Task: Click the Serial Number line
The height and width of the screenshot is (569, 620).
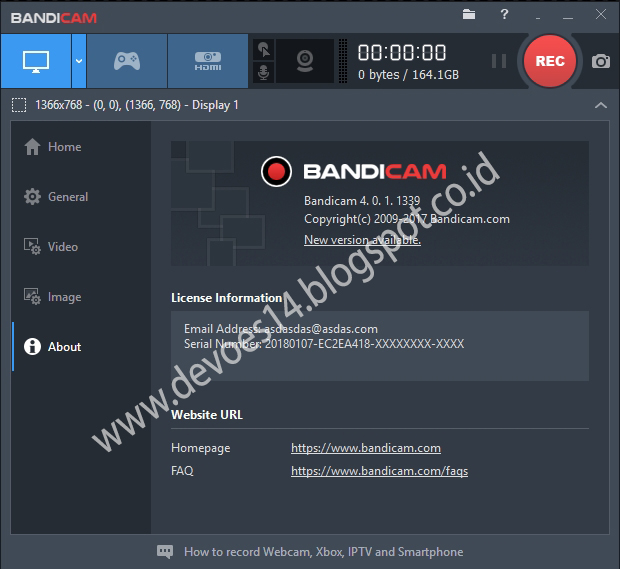Action: tap(324, 344)
